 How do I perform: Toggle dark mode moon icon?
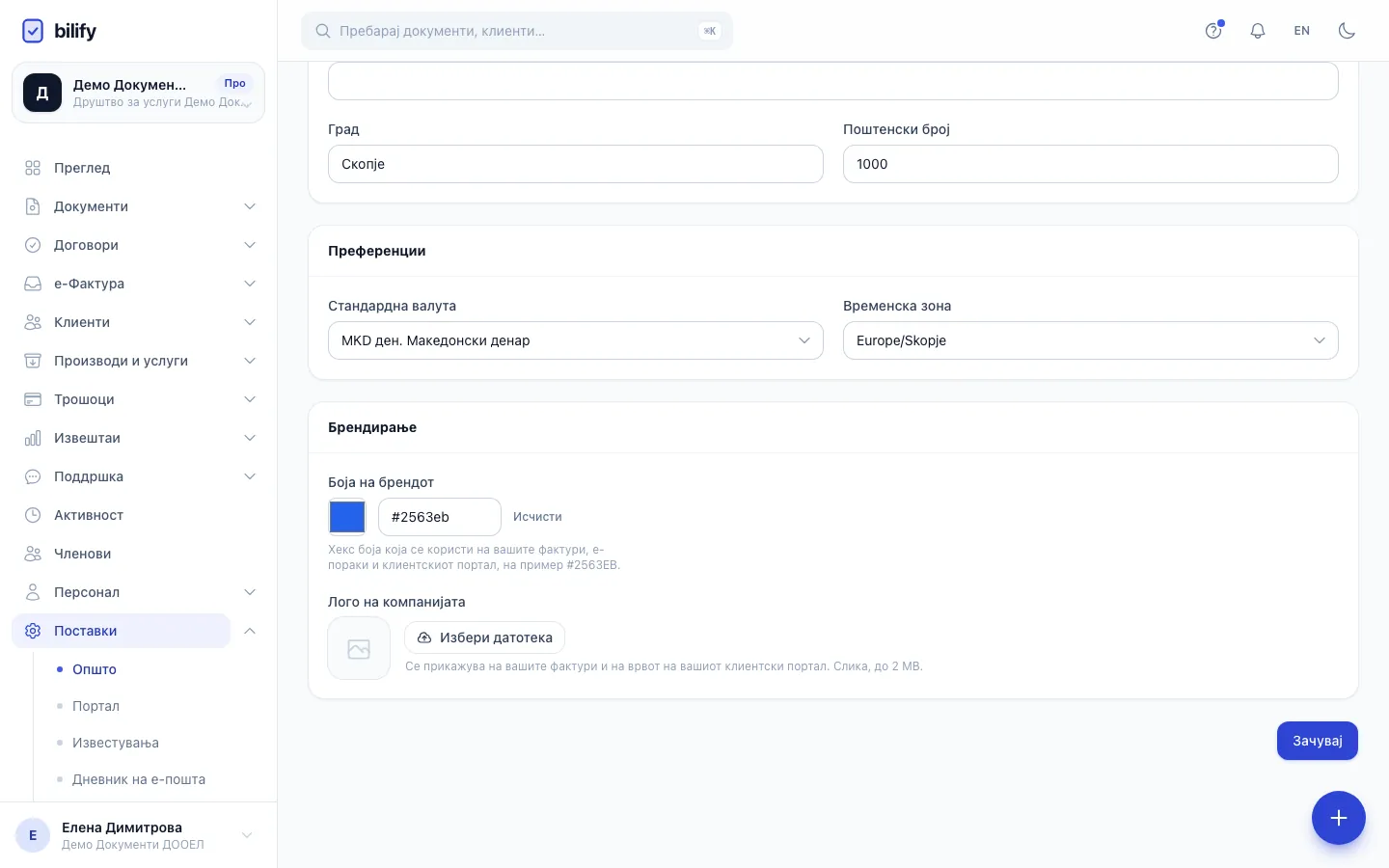tap(1347, 31)
